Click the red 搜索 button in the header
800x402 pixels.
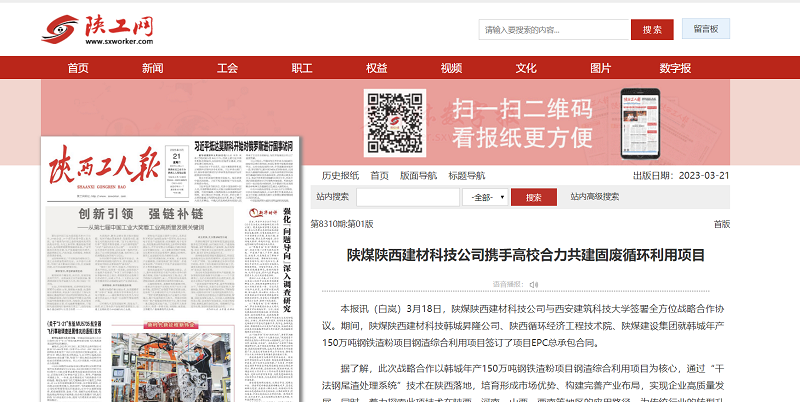652,30
